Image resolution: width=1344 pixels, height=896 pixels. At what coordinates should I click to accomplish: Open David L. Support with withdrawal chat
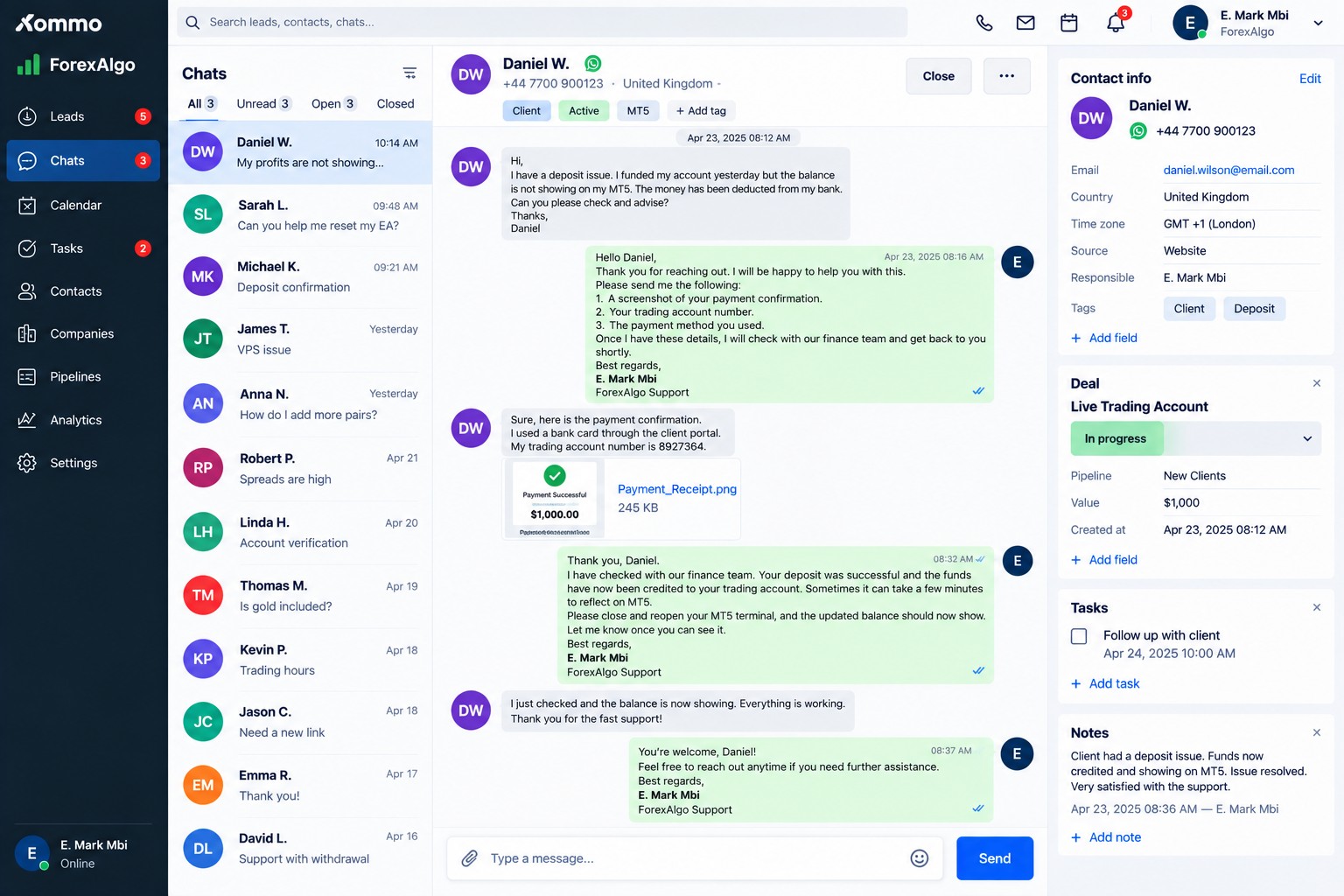click(x=300, y=848)
